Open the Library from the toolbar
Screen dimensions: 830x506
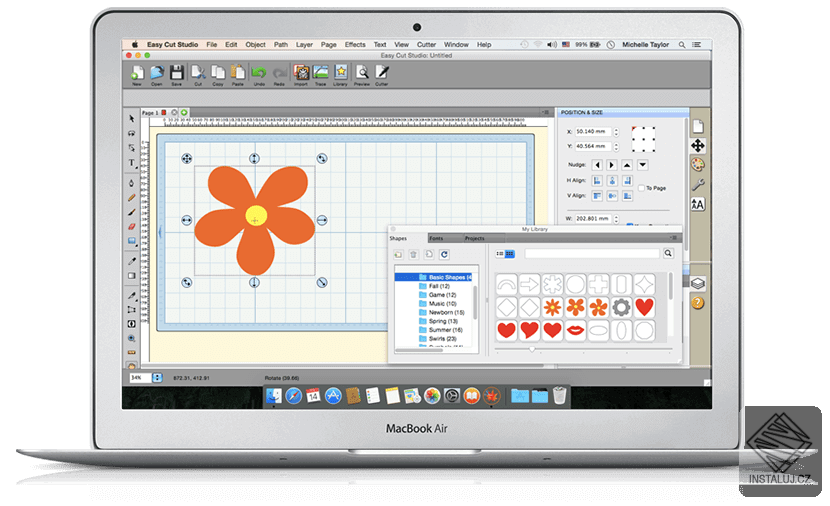(x=340, y=74)
